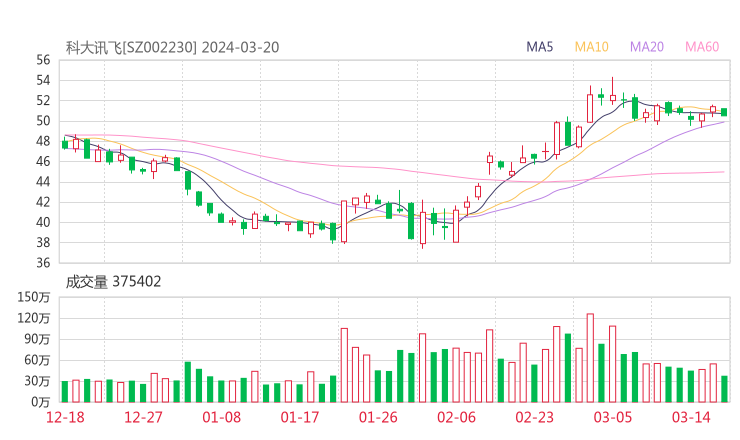Click the 52 price axis label

coord(43,101)
